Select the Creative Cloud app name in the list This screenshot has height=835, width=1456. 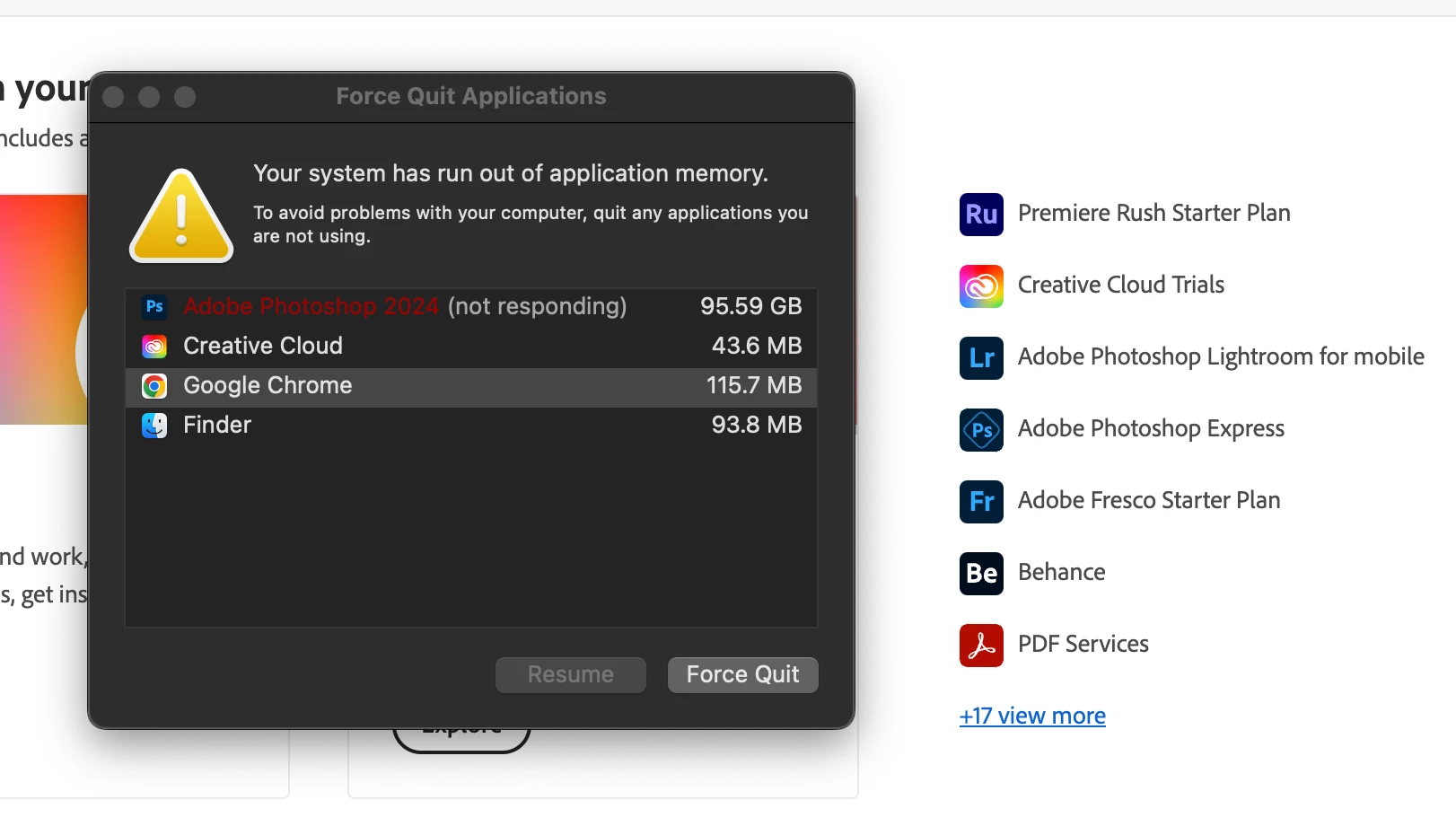(x=263, y=346)
